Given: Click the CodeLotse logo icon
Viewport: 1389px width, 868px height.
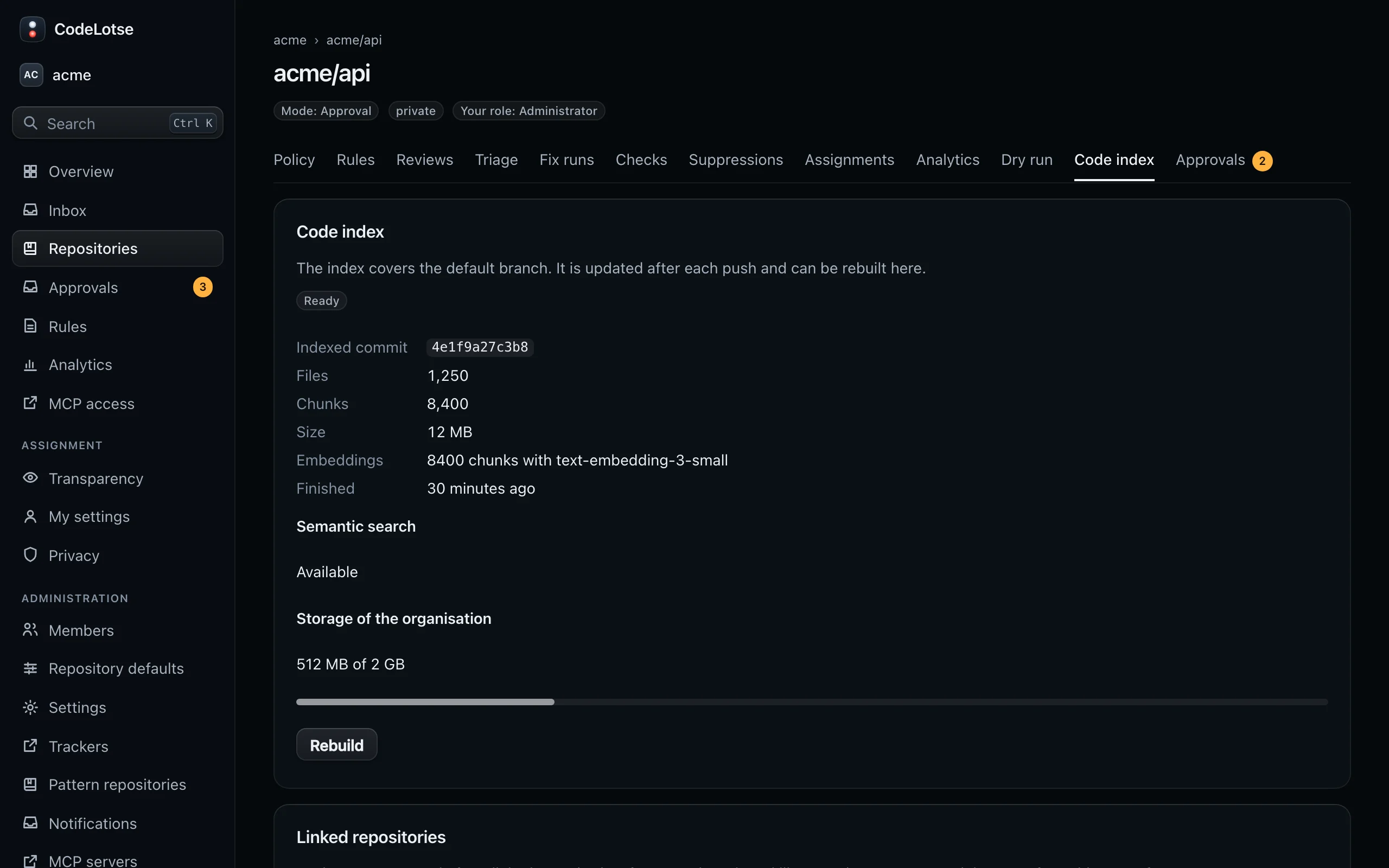Looking at the screenshot, I should [32, 29].
